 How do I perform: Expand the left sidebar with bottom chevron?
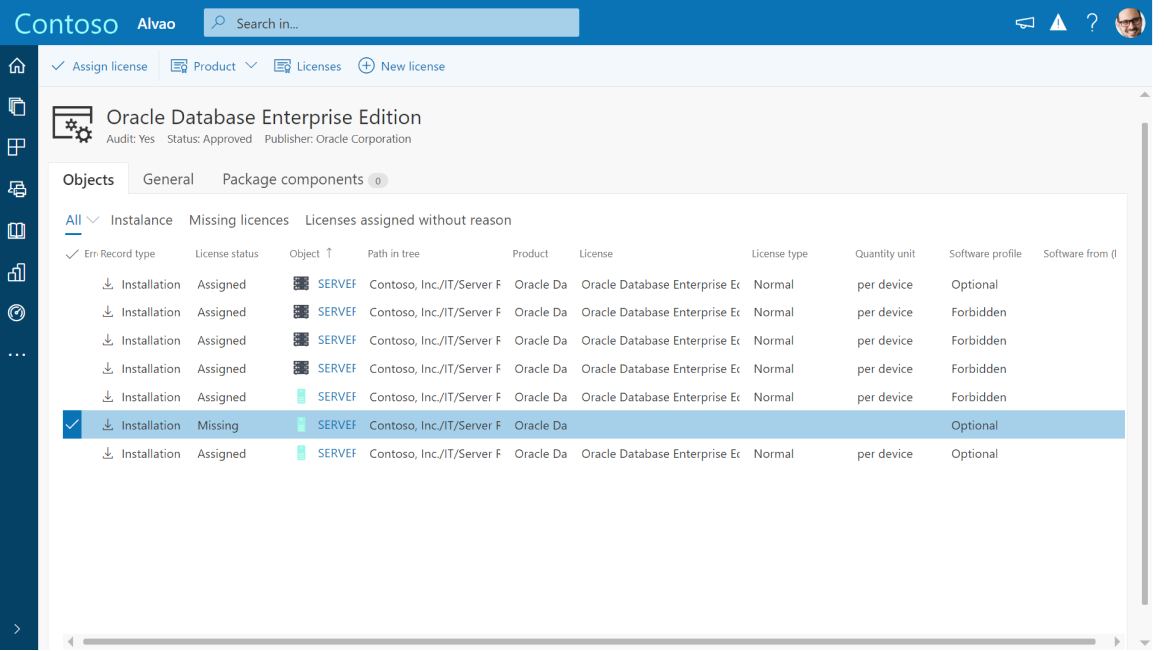17,629
